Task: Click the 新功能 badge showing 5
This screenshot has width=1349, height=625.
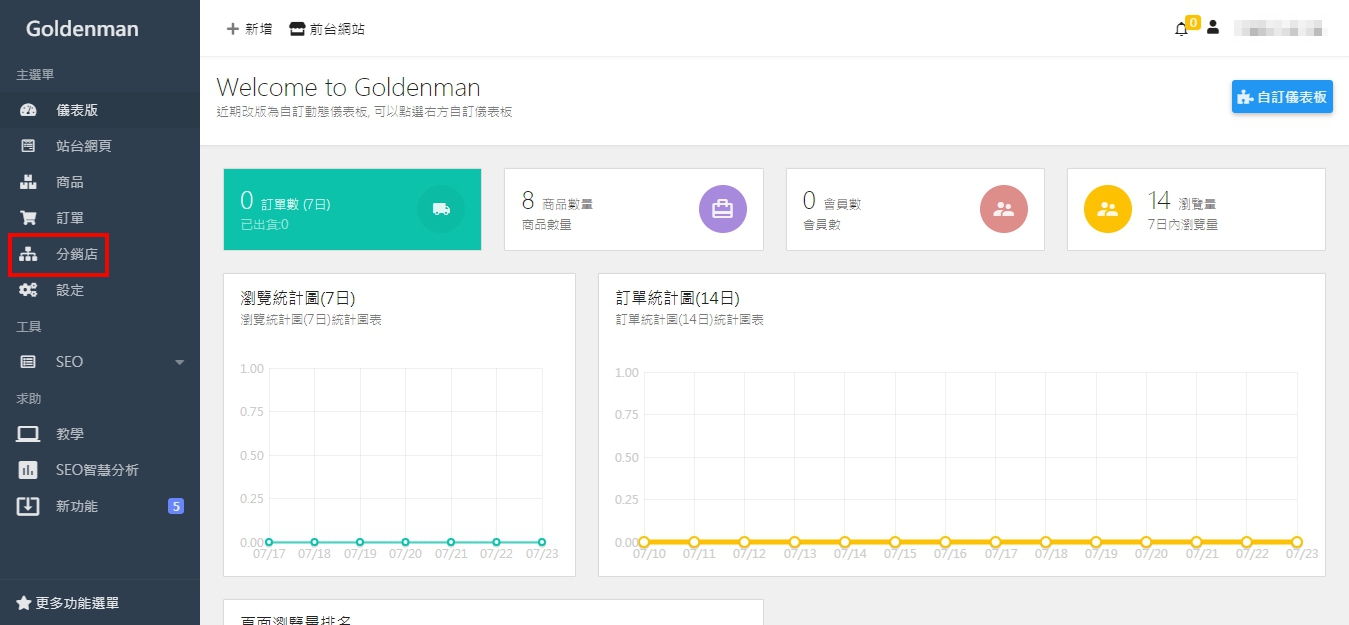Action: [176, 506]
